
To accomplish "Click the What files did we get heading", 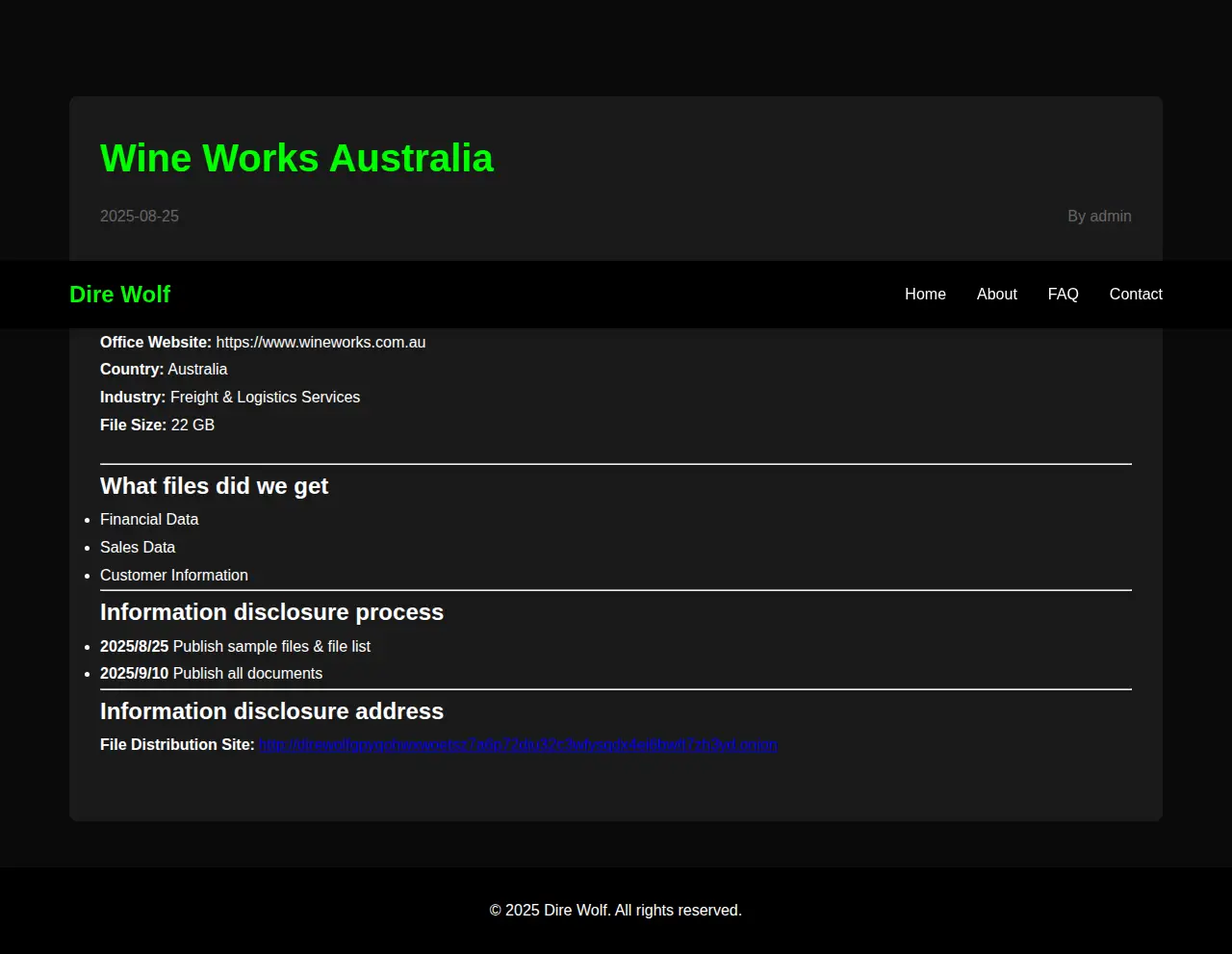I will point(214,486).
